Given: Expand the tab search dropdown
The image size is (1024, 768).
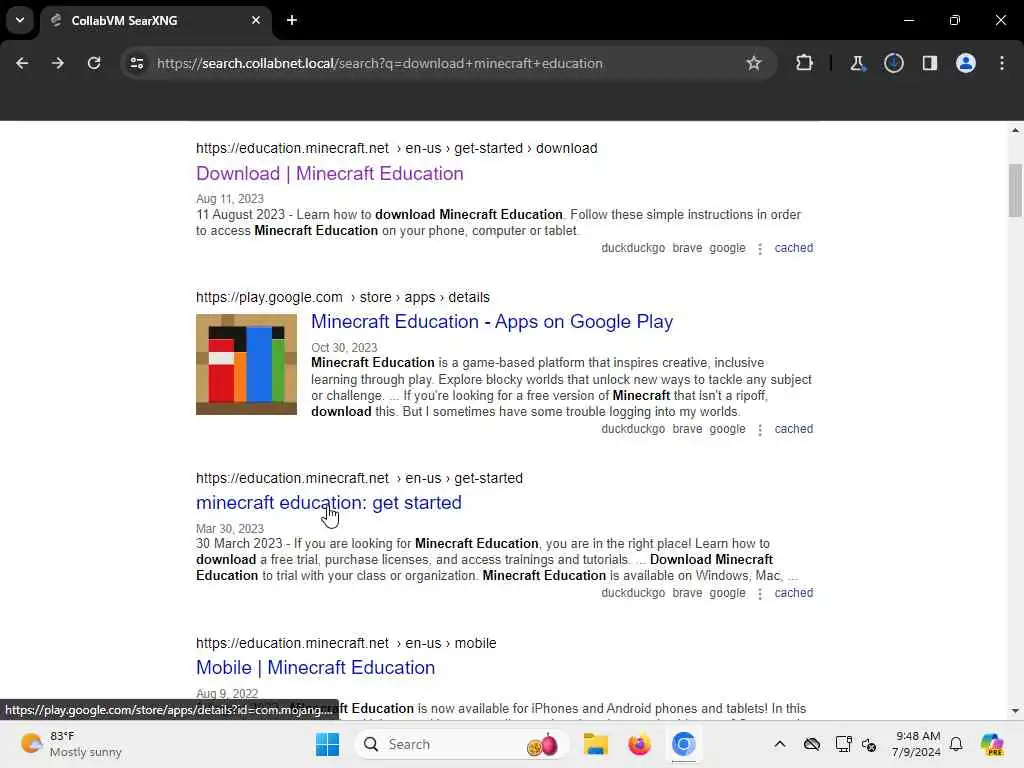Looking at the screenshot, I should 20,20.
